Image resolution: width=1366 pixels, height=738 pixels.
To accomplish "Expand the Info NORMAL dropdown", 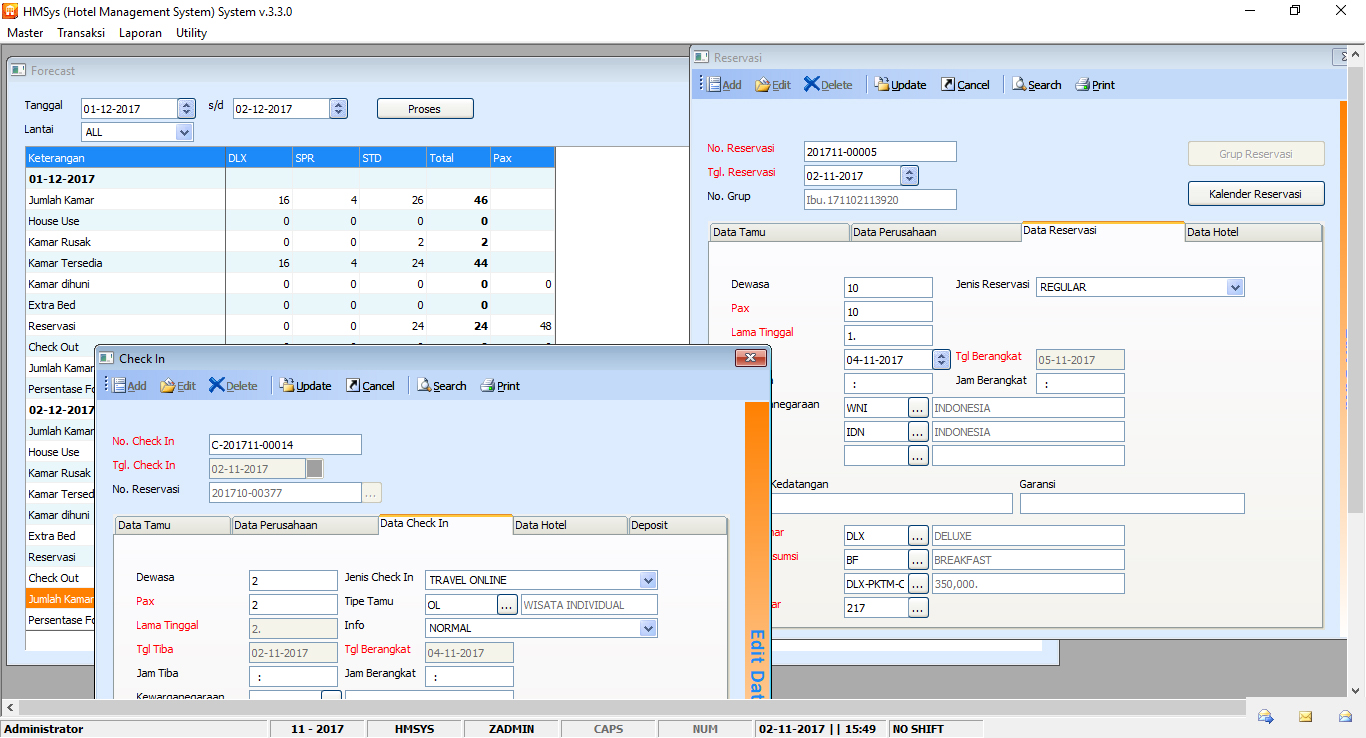I will pyautogui.click(x=648, y=628).
